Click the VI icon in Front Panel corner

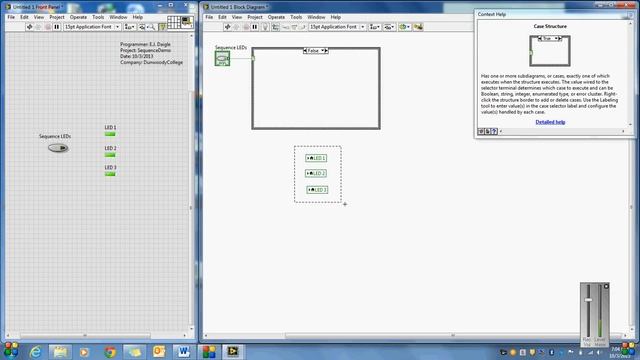tap(187, 22)
